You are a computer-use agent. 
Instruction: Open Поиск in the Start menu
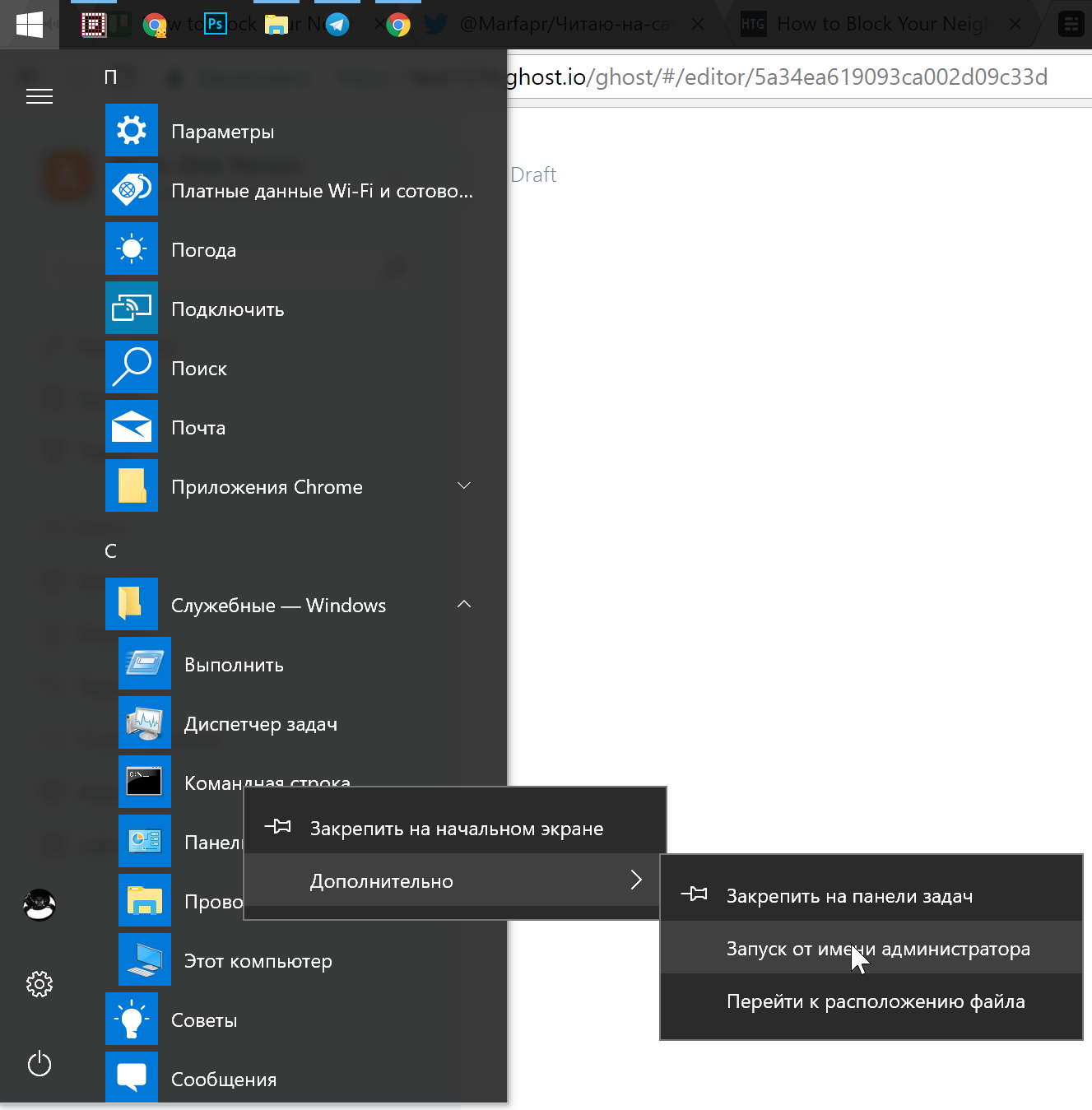pyautogui.click(x=199, y=368)
